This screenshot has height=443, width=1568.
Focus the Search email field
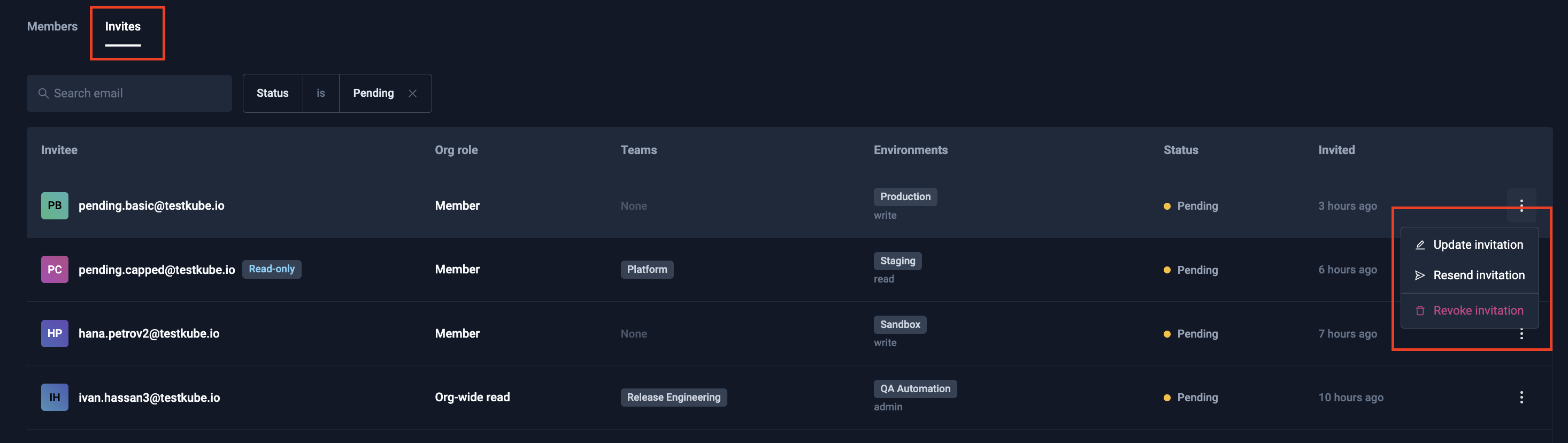tap(129, 93)
